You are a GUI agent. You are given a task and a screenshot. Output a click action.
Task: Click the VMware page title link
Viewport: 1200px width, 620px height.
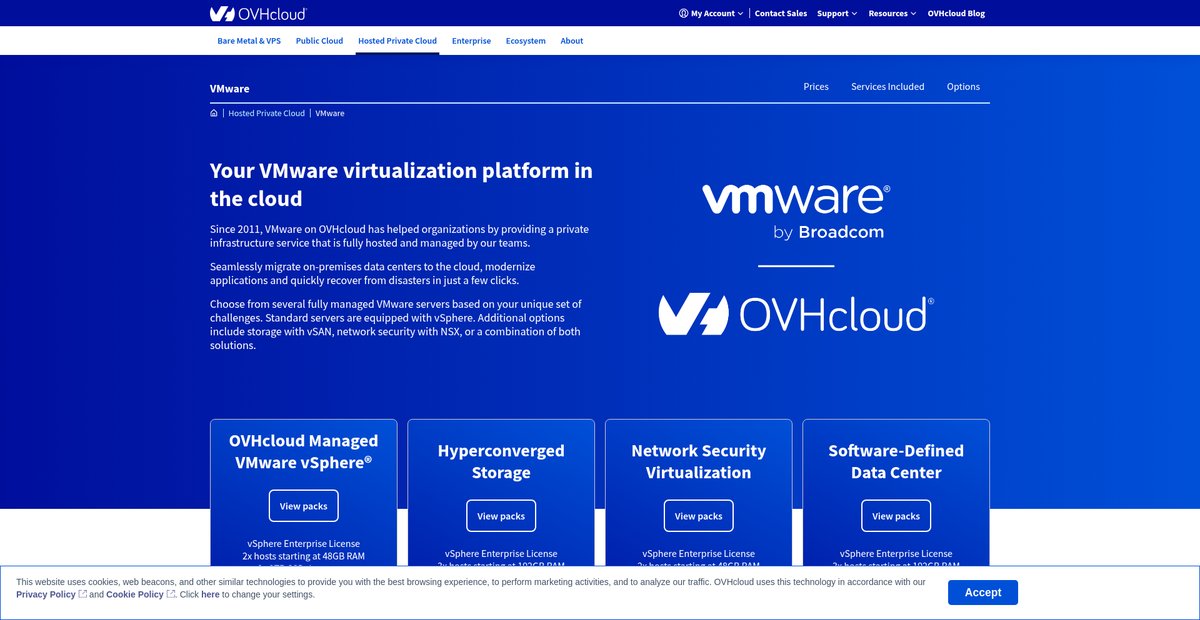(x=230, y=89)
